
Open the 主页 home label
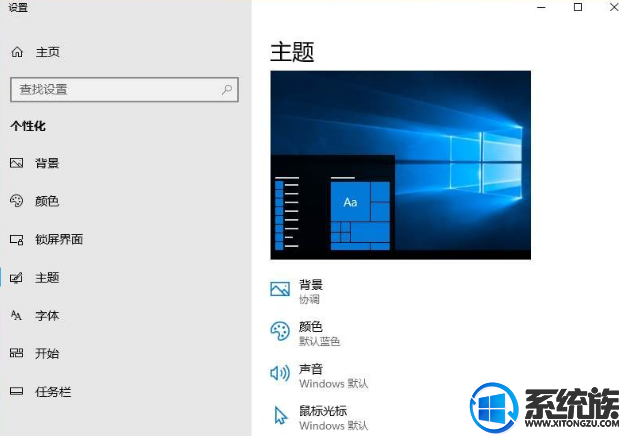48,52
